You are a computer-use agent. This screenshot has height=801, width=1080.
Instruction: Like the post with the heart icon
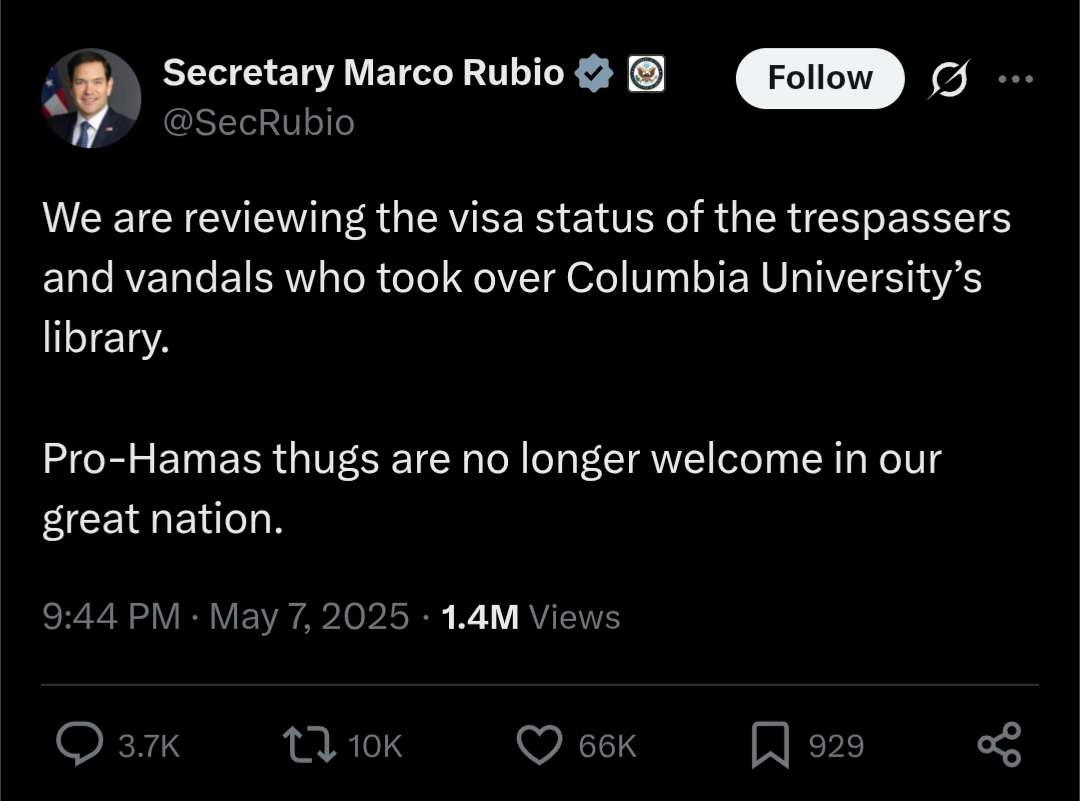click(539, 745)
